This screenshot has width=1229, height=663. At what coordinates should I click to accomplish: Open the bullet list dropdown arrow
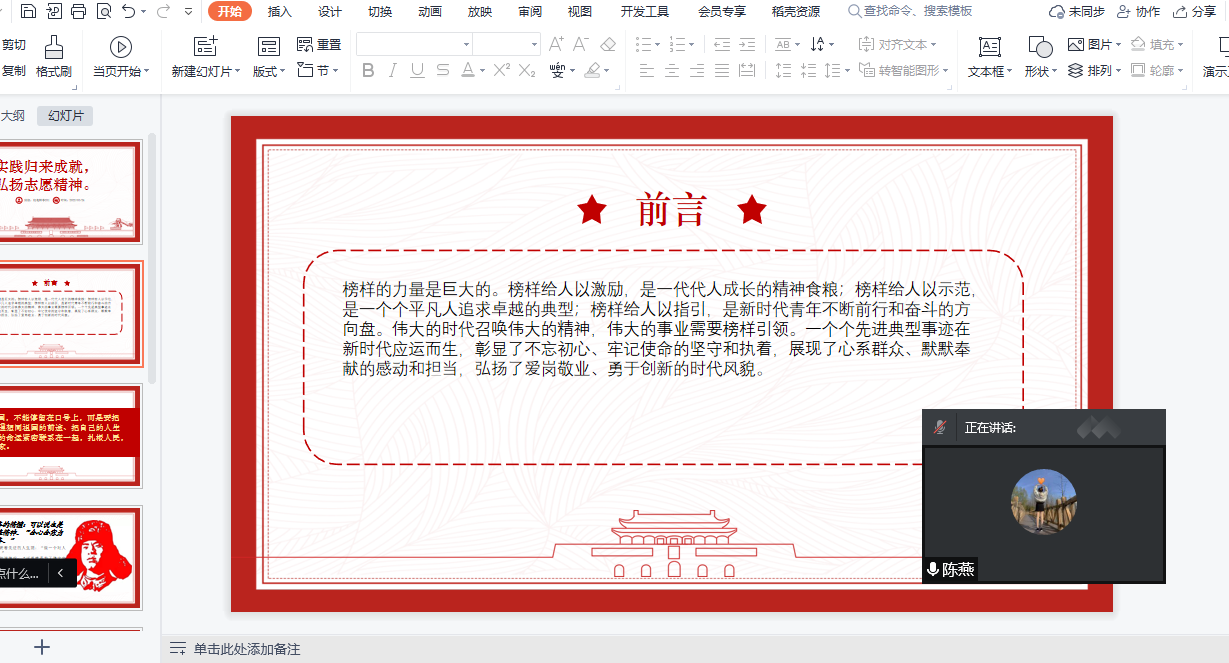tap(657, 45)
